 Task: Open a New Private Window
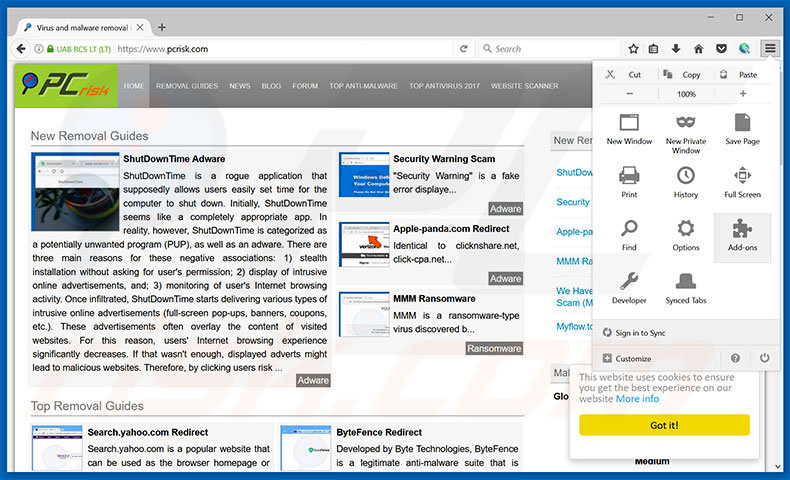click(x=686, y=134)
